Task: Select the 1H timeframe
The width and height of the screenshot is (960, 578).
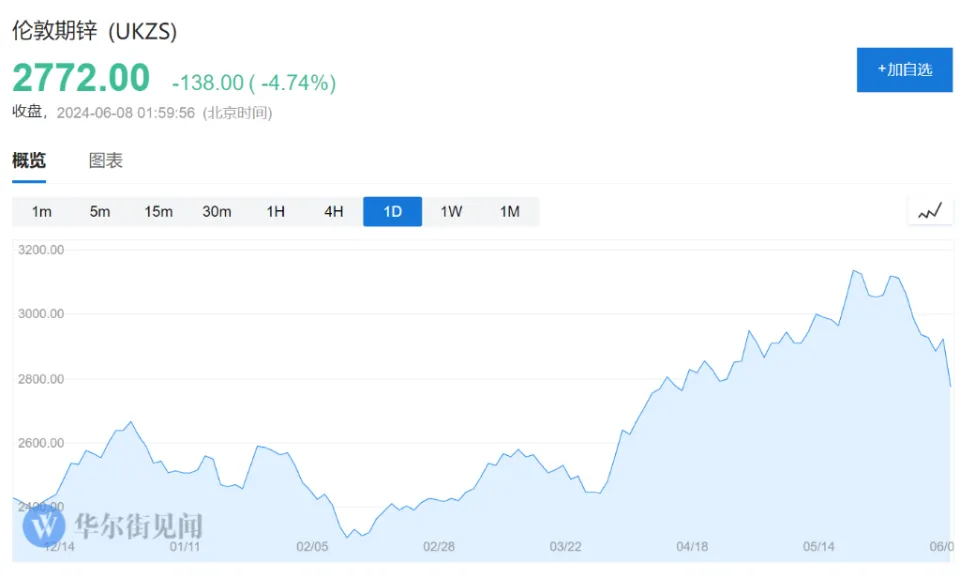Action: pyautogui.click(x=275, y=211)
